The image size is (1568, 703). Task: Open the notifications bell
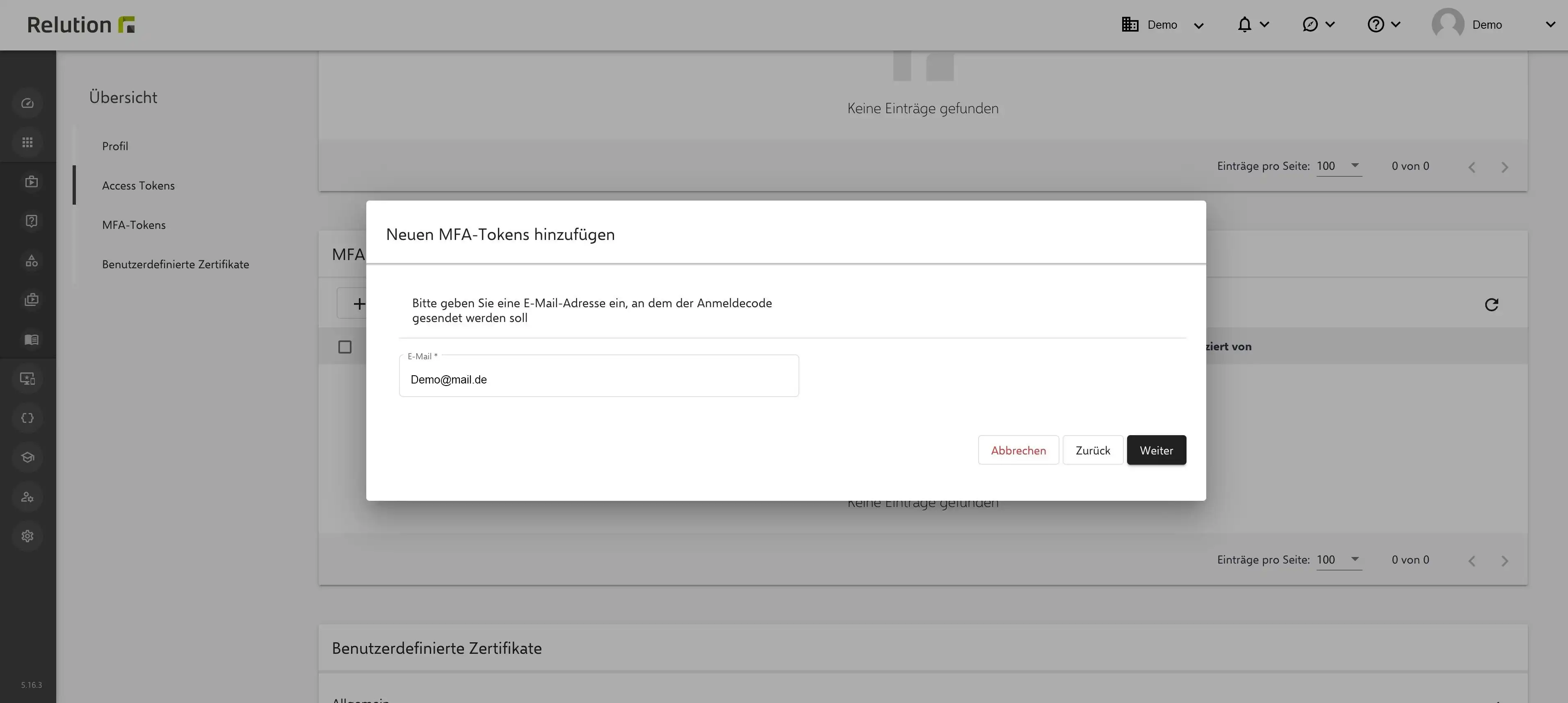[1245, 24]
